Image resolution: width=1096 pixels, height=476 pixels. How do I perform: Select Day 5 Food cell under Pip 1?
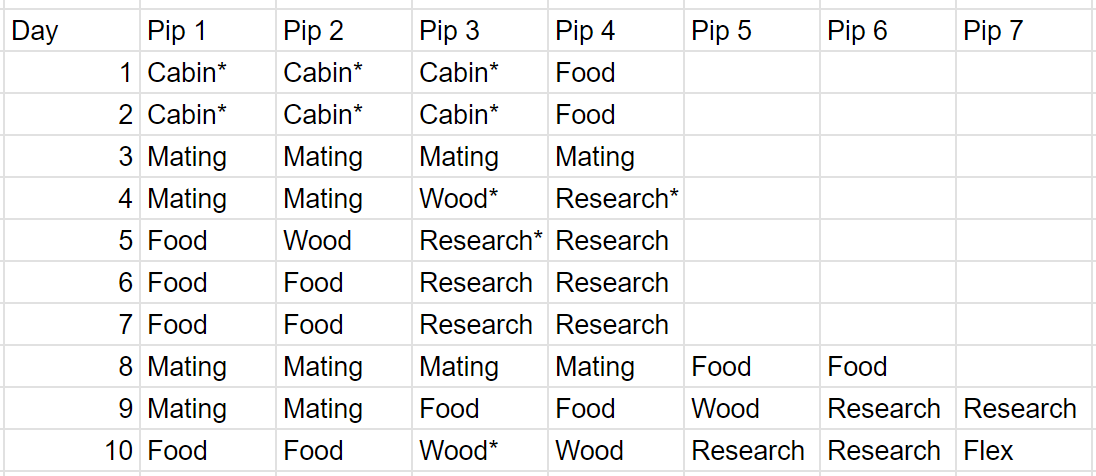click(x=207, y=241)
